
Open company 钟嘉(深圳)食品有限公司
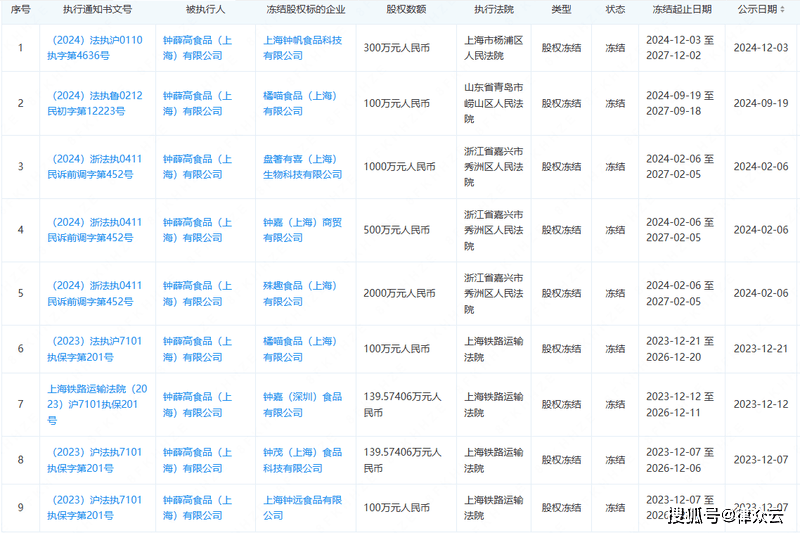coord(303,404)
